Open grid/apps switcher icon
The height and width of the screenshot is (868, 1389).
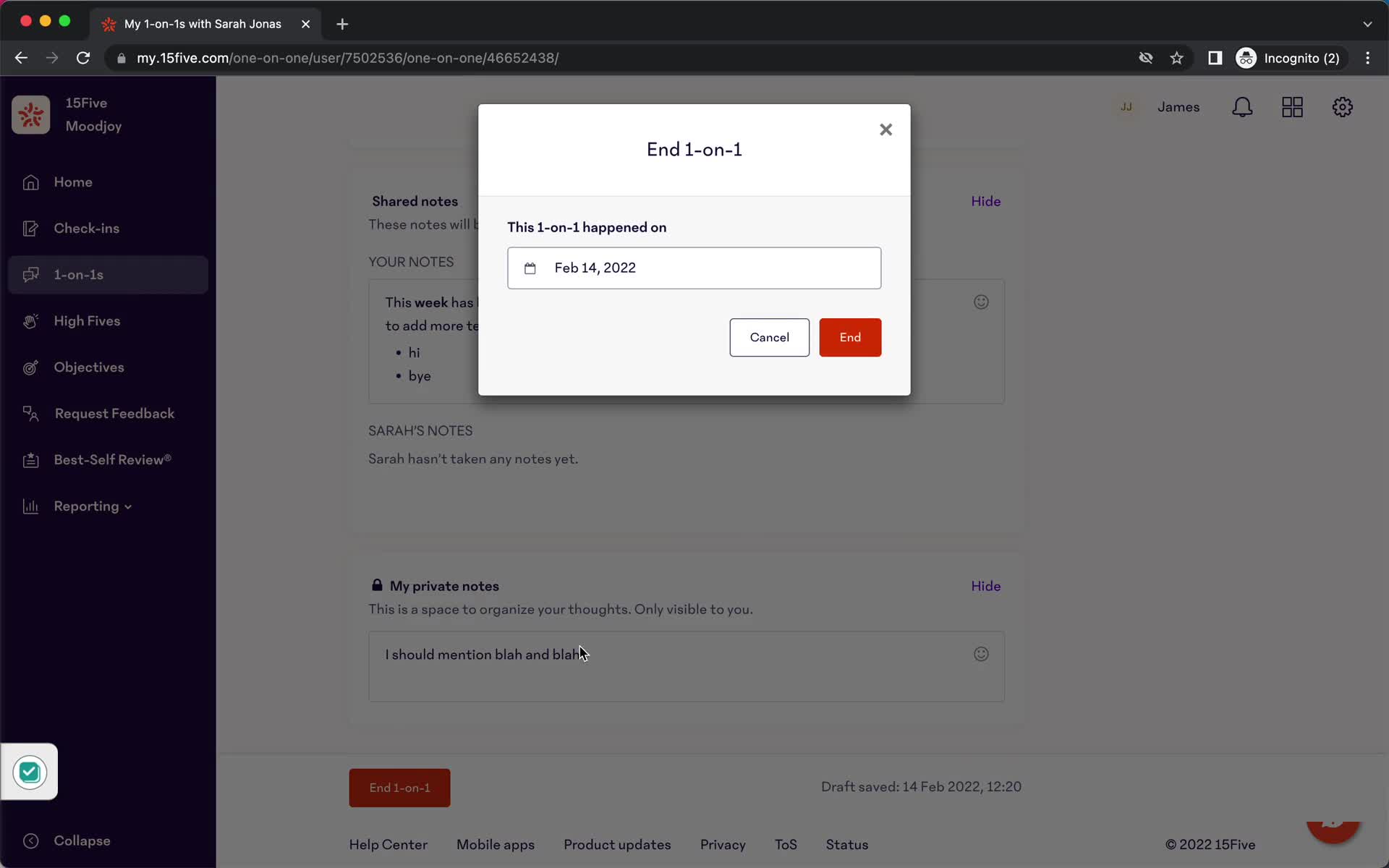[1293, 107]
